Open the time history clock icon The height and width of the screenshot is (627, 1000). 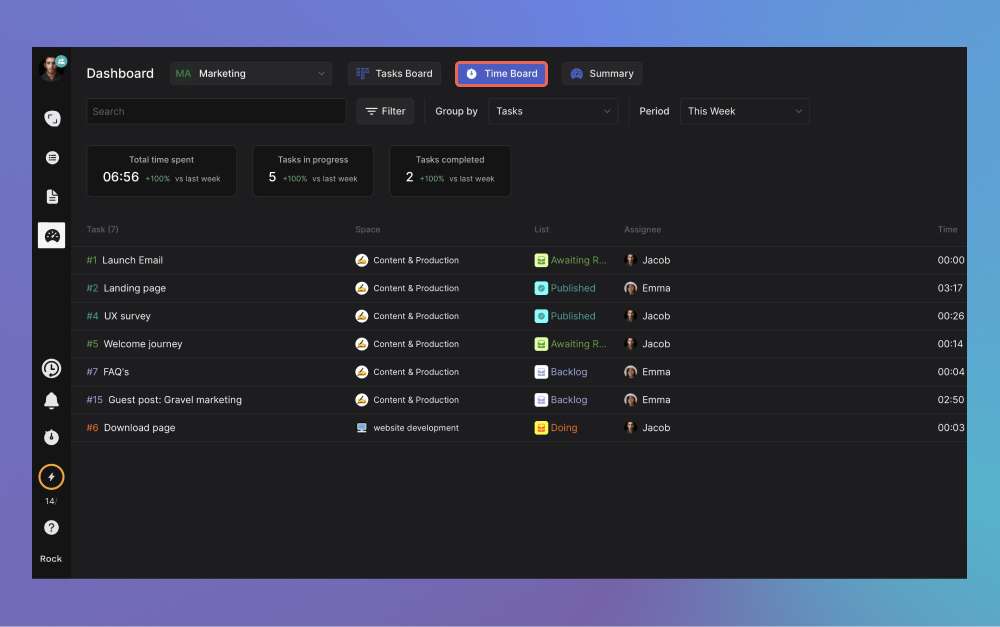click(51, 369)
